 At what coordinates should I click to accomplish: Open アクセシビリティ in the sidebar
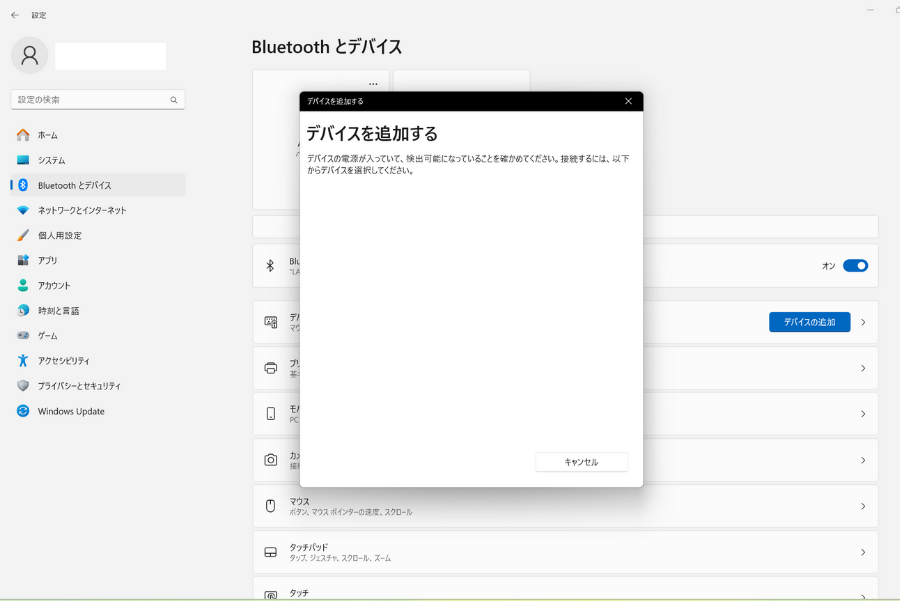(x=98, y=360)
